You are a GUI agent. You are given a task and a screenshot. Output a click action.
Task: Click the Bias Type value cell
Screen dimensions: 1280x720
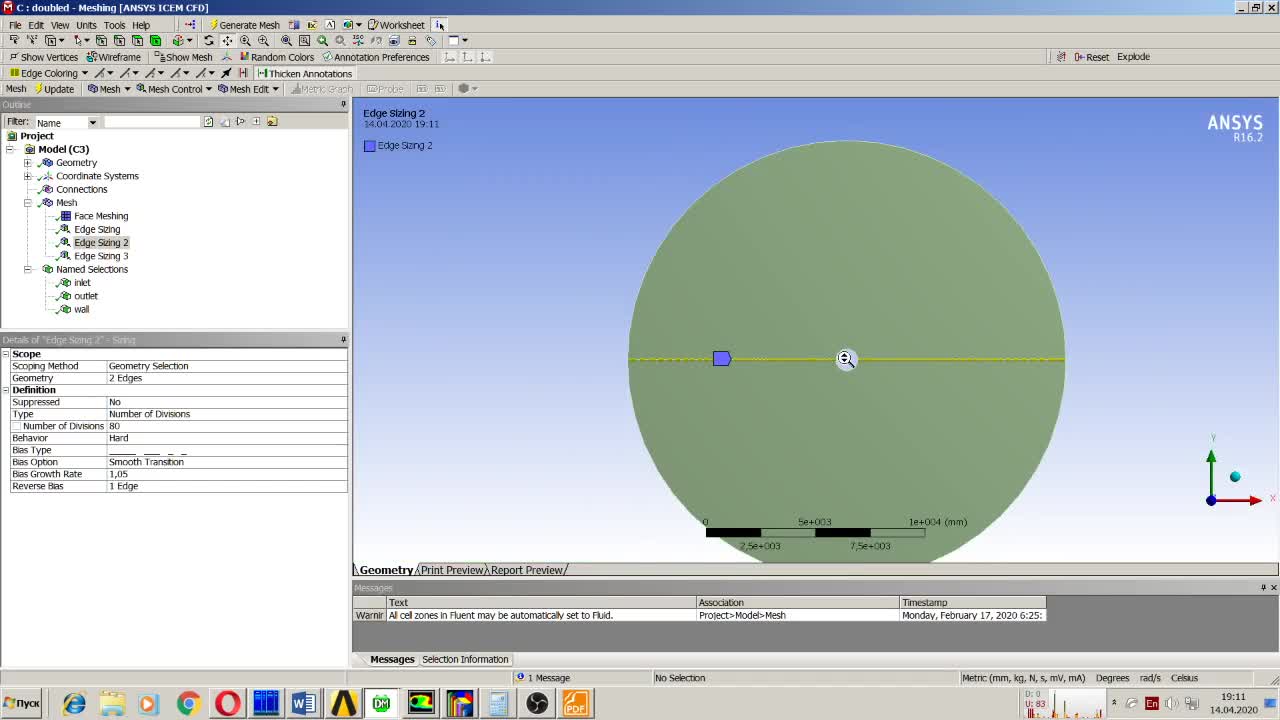226,450
